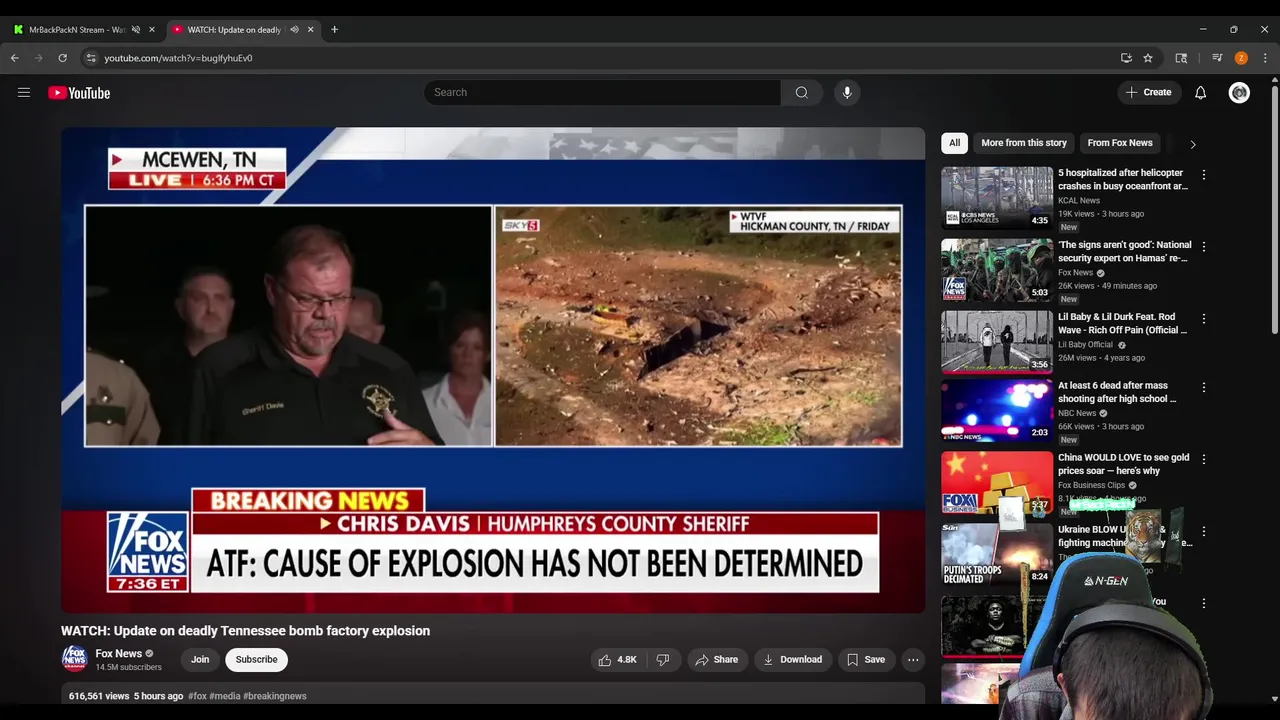Viewport: 1280px width, 720px height.
Task: Open 'China WOULD LOVE to see gold' title
Action: point(1123,464)
